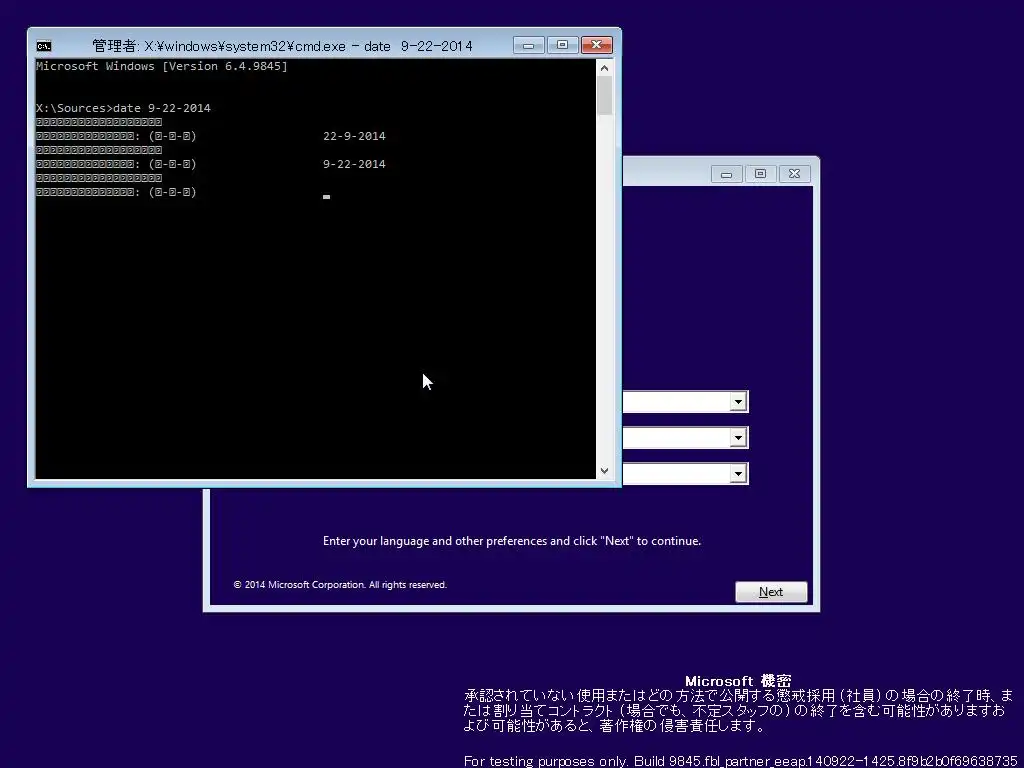Minimize the command prompt window

click(529, 45)
